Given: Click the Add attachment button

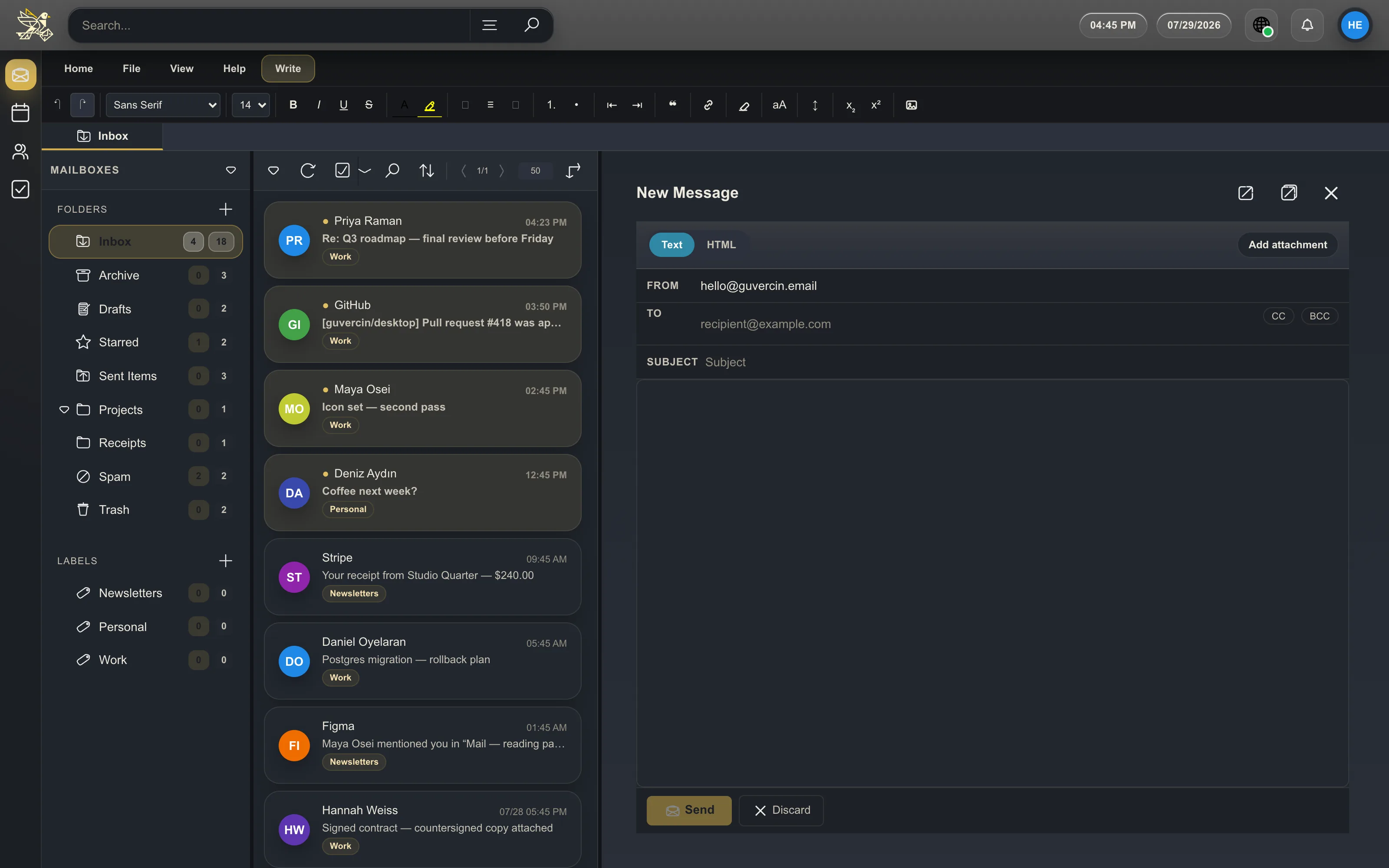Looking at the screenshot, I should coord(1287,244).
